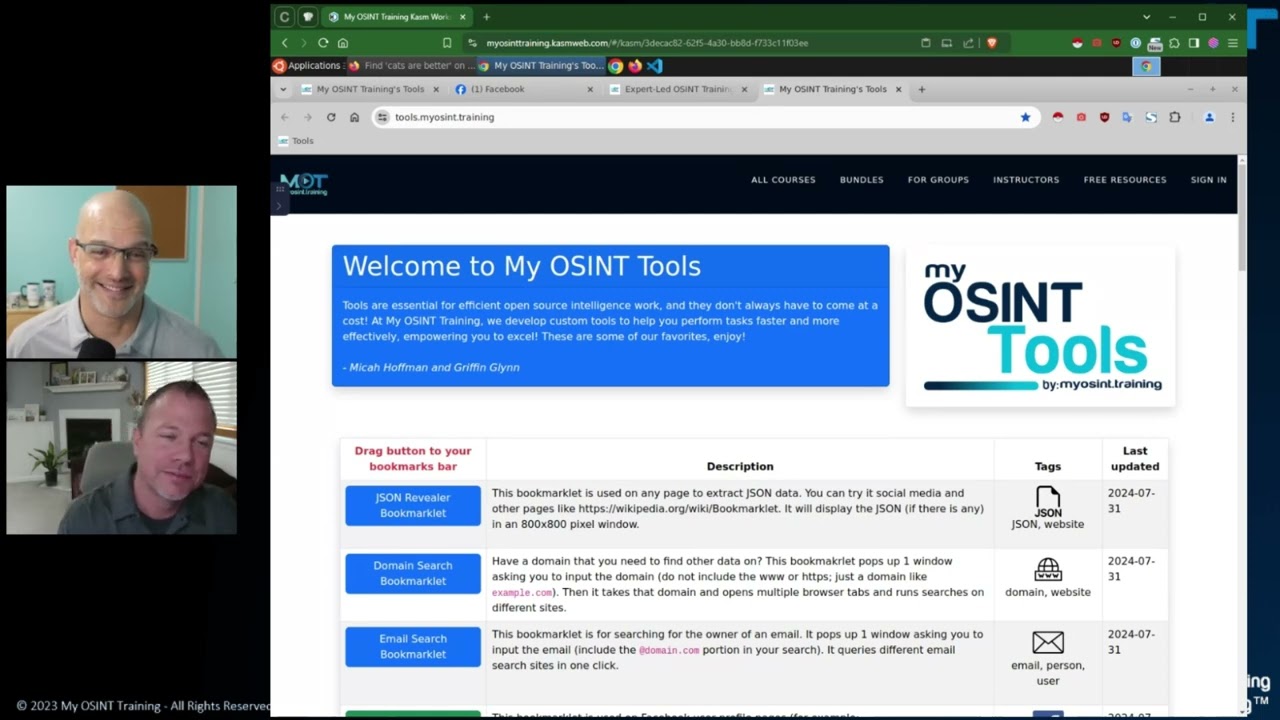Click the MOT logo in site header
Viewport: 1280px width, 720px height.
304,184
